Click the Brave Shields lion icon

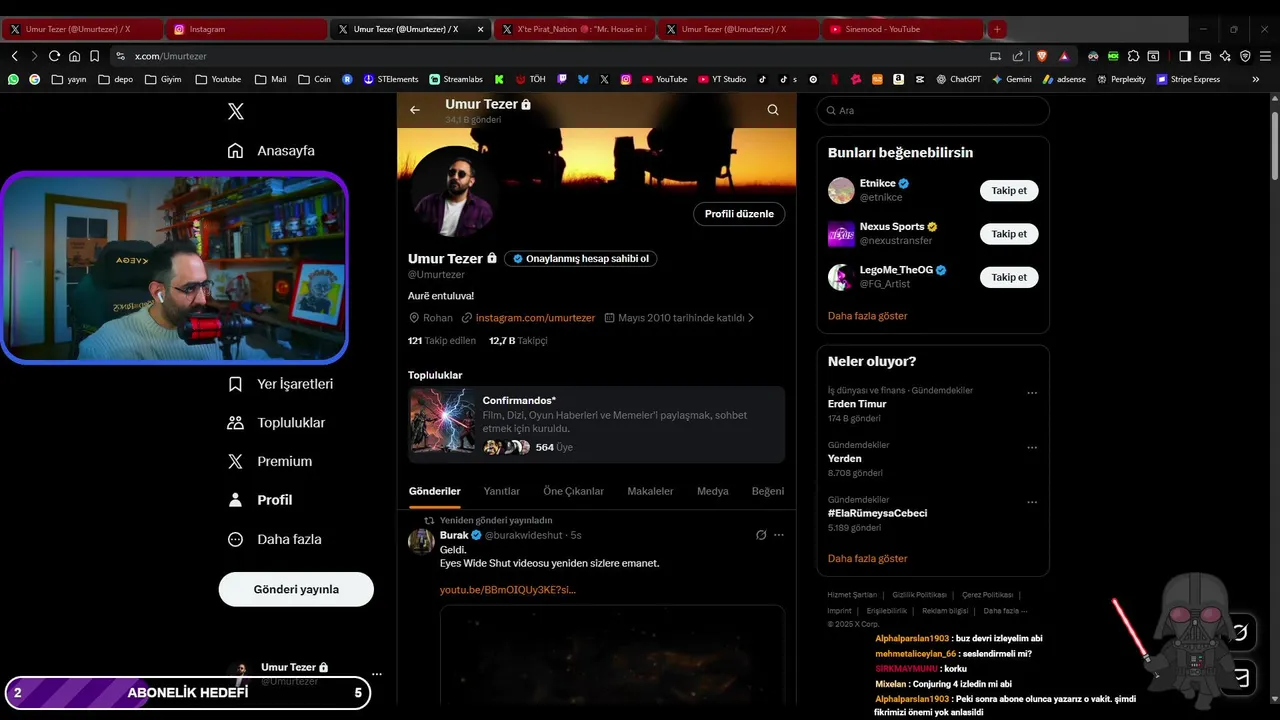[x=1040, y=56]
